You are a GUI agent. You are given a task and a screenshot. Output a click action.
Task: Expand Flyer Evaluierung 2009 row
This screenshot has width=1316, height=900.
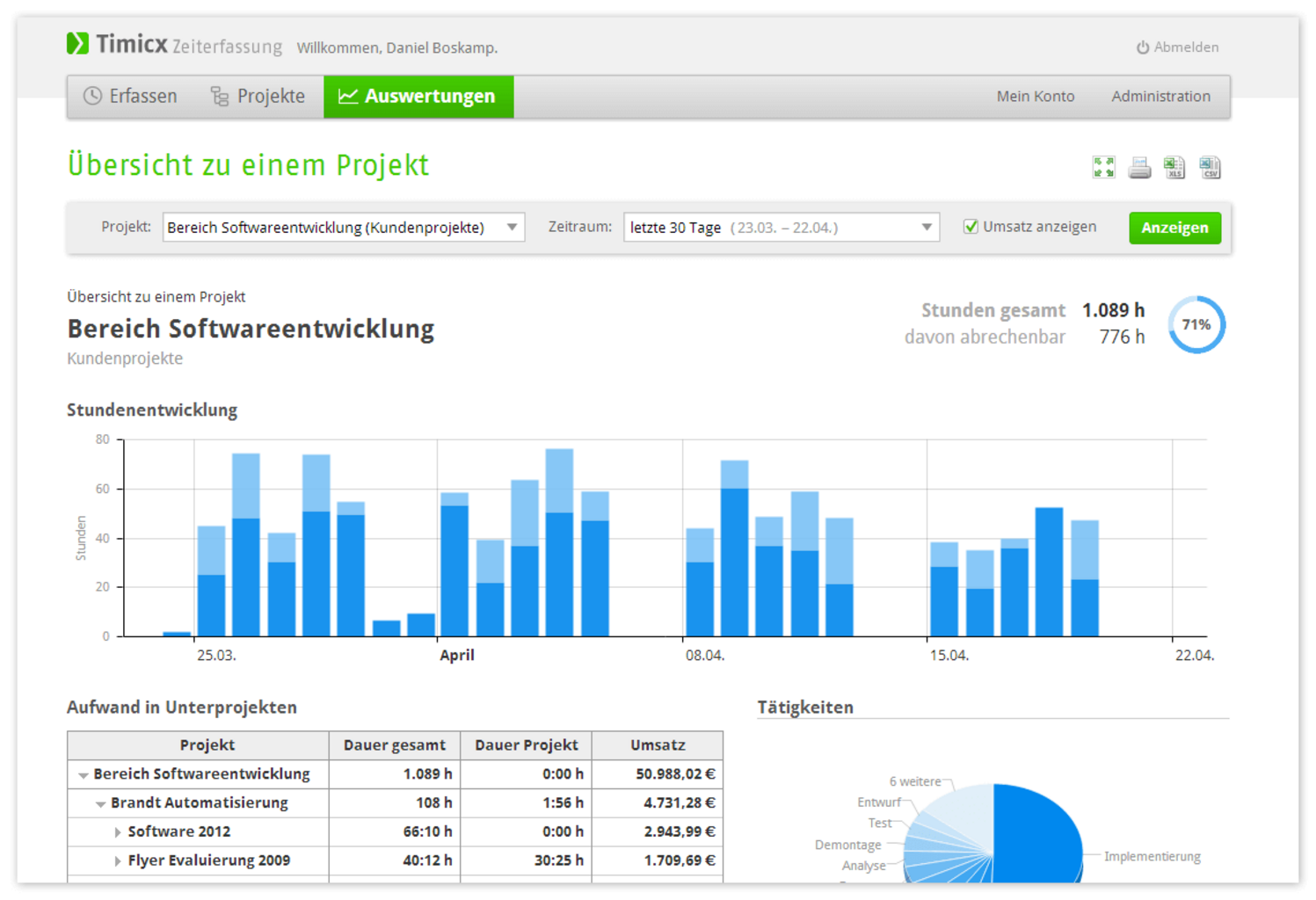[118, 861]
